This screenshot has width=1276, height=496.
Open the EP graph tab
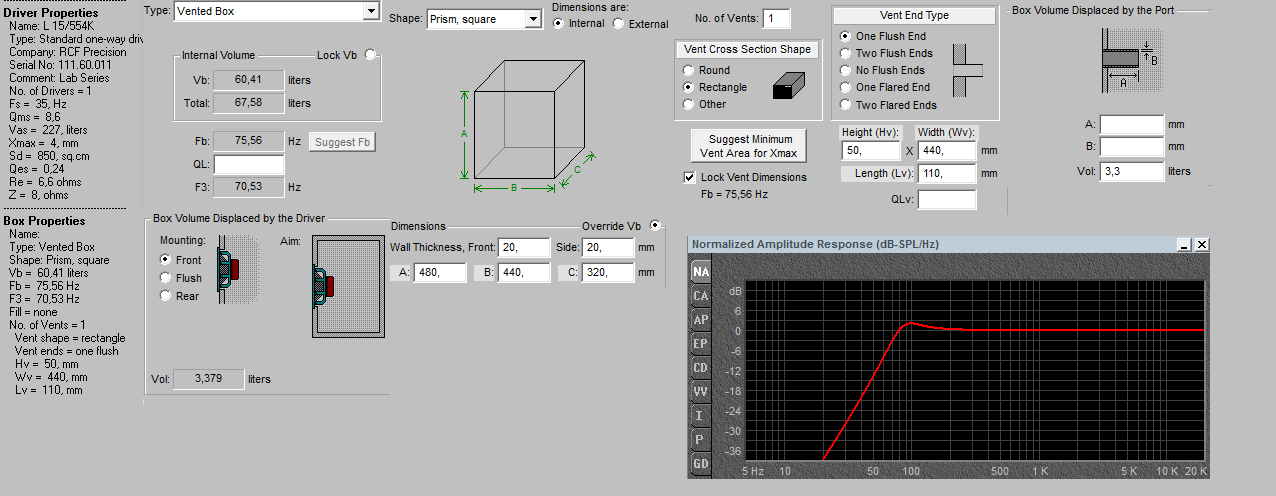pos(701,343)
